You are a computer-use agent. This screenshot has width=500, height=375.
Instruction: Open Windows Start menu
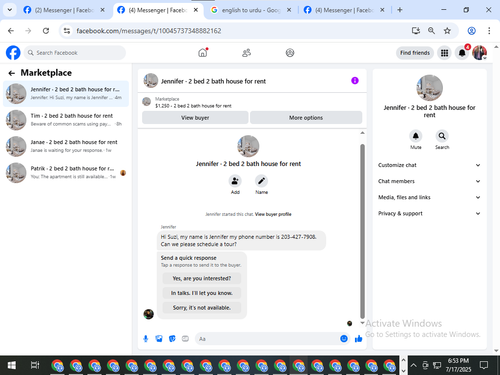pyautogui.click(x=12, y=365)
